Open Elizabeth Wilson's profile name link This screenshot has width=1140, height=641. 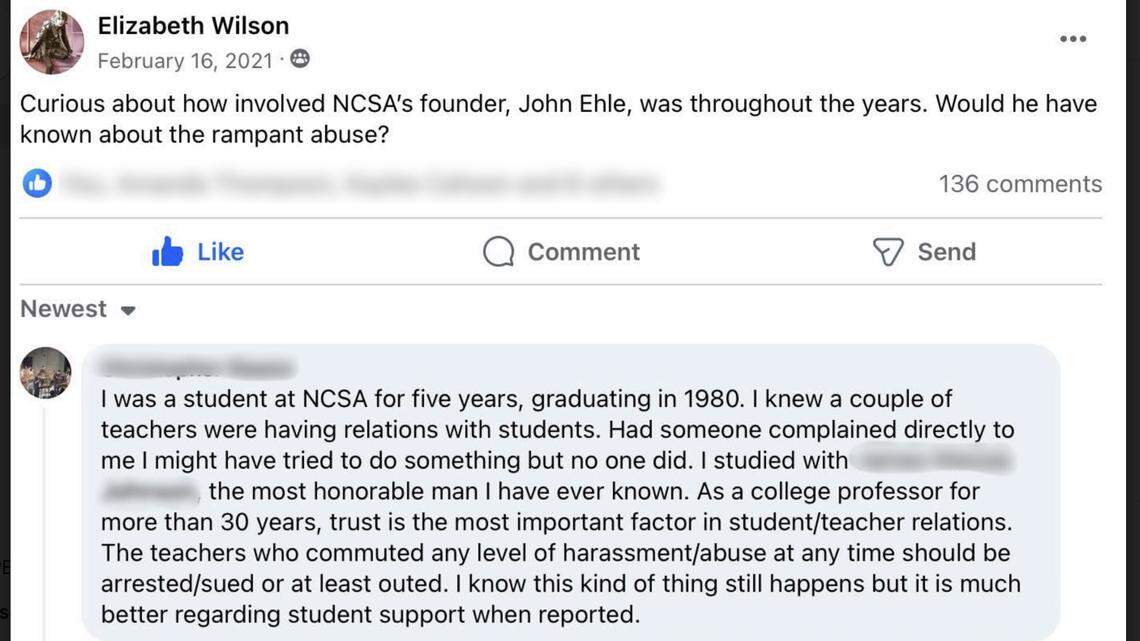click(192, 25)
